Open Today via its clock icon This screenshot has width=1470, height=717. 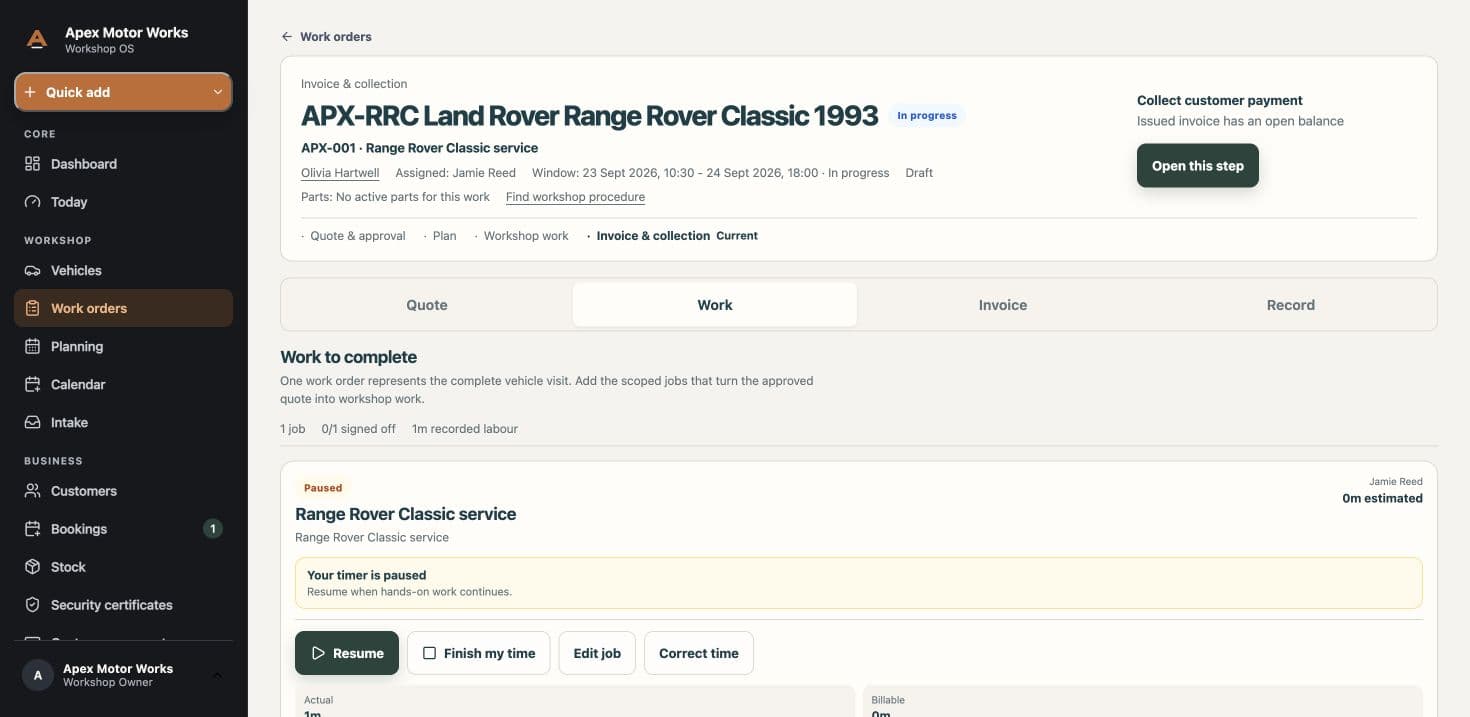click(x=33, y=202)
